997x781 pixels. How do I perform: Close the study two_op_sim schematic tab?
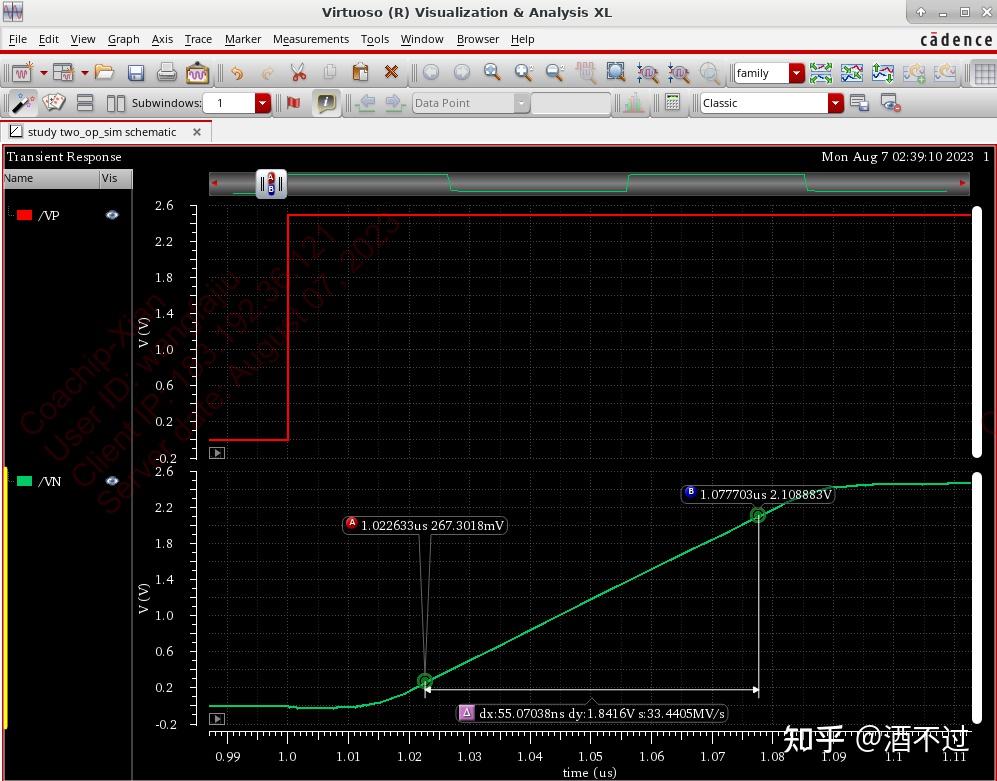pyautogui.click(x=197, y=132)
